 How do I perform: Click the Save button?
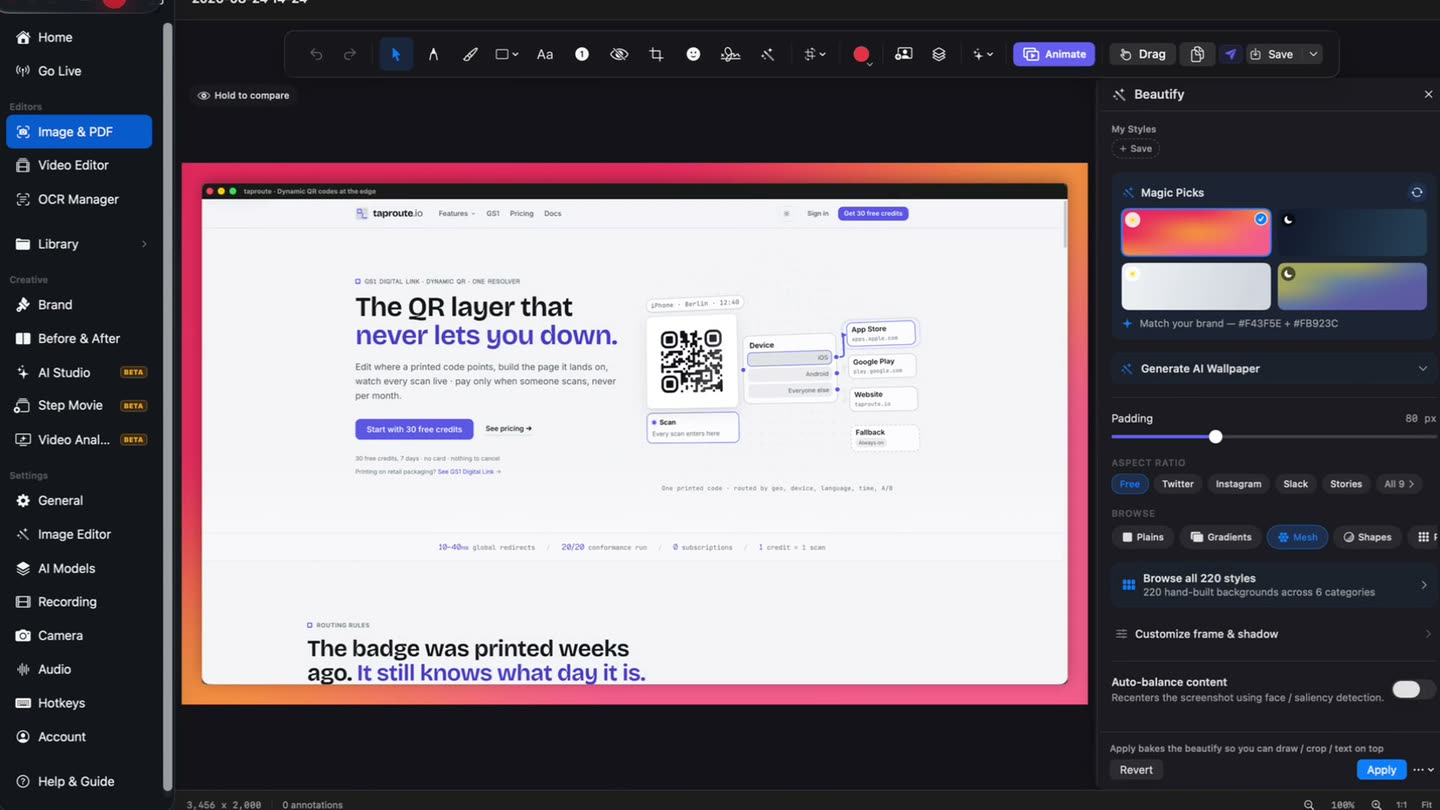[x=1272, y=54]
